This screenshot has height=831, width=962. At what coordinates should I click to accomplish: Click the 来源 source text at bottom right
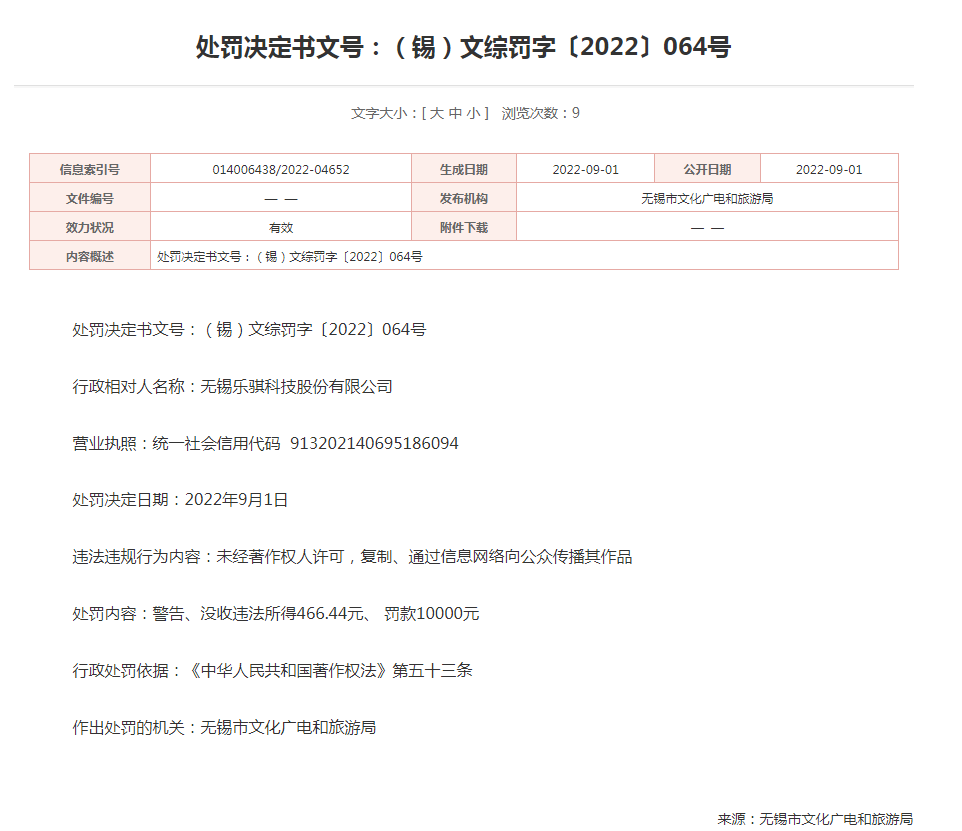tap(814, 819)
